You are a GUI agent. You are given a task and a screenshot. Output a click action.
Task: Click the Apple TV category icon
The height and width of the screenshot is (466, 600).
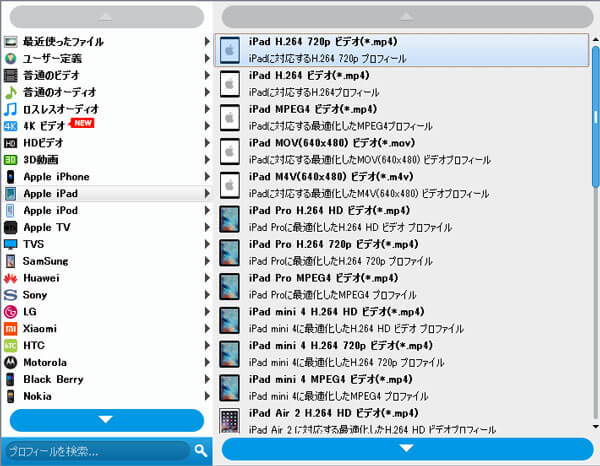click(10, 227)
